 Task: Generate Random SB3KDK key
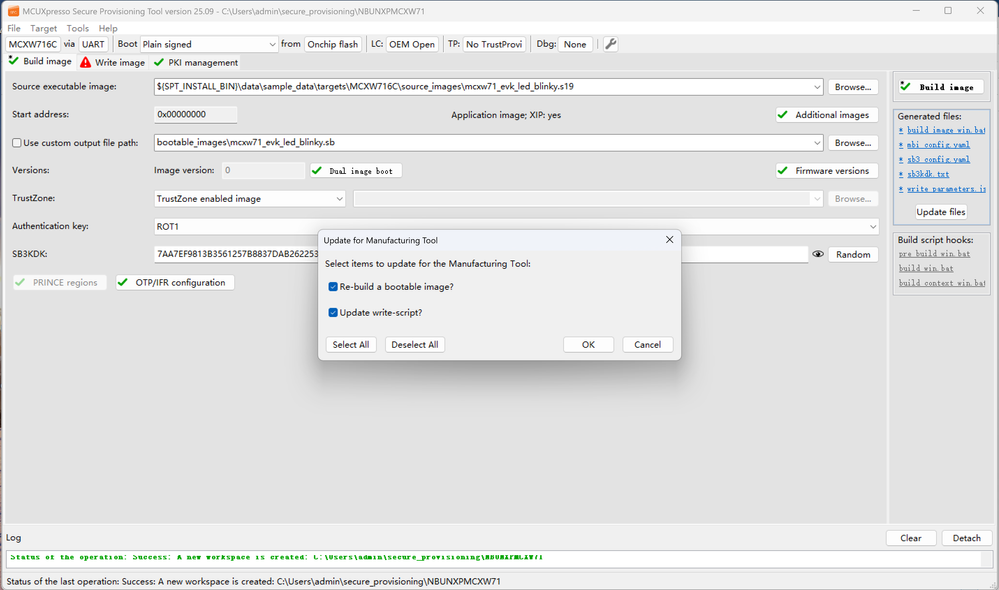(x=853, y=254)
